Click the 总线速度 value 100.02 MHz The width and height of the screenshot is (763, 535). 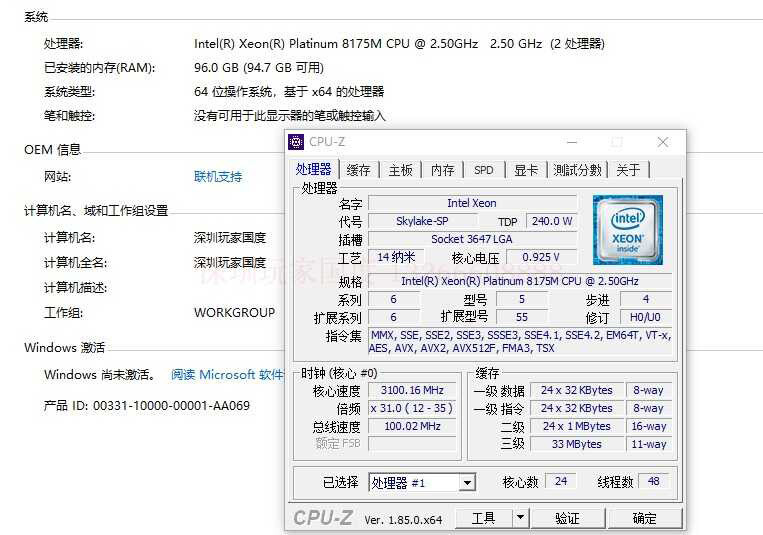click(412, 426)
